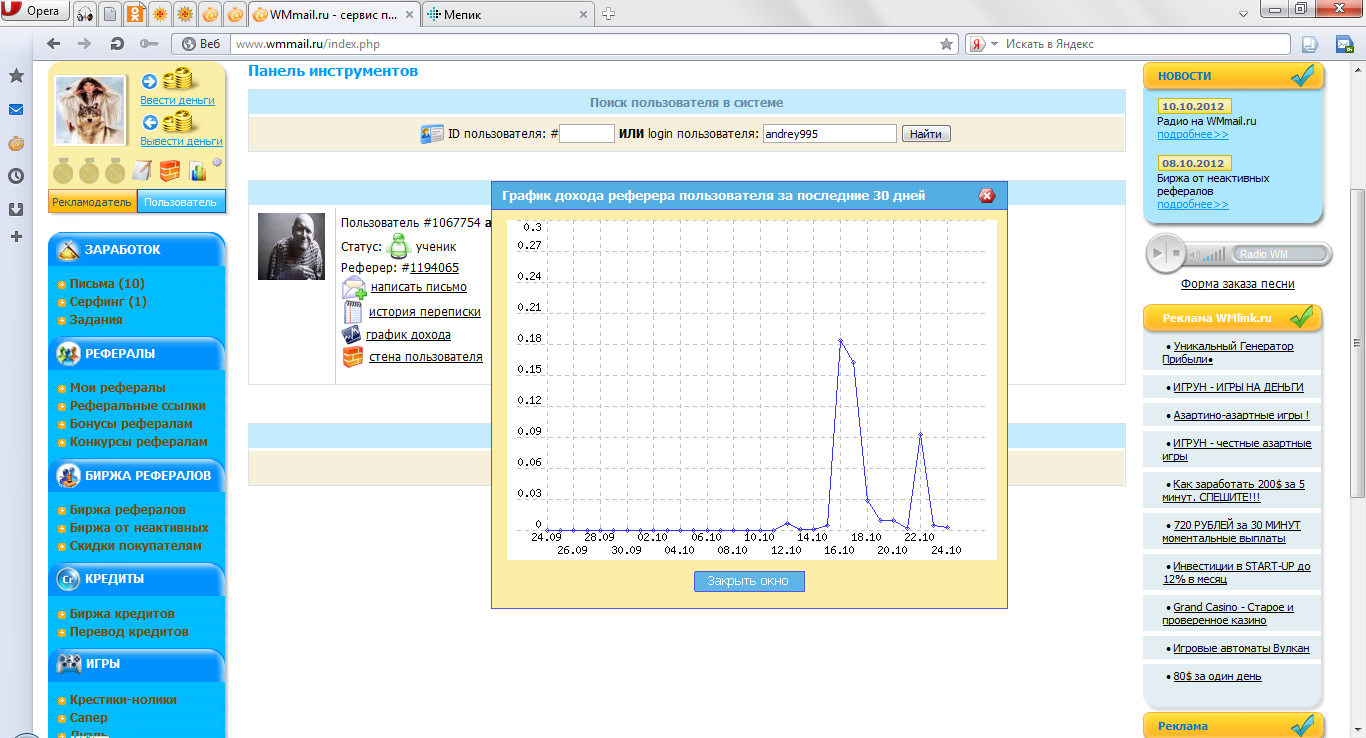
Task: Bookmark this page with the star icon
Action: (946, 44)
